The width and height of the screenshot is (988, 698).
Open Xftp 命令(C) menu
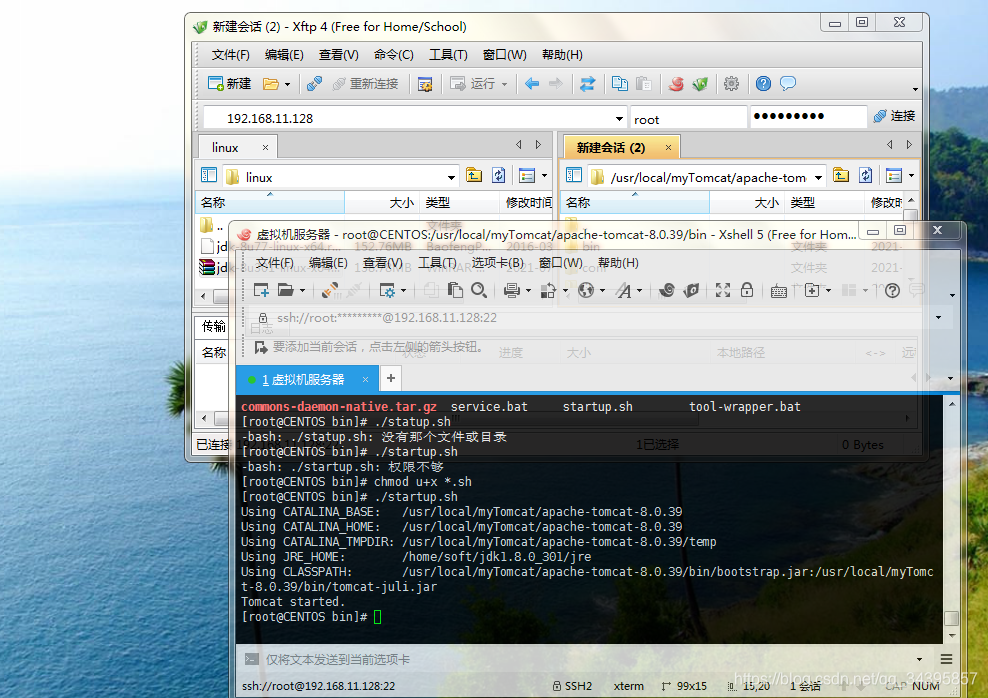(393, 55)
